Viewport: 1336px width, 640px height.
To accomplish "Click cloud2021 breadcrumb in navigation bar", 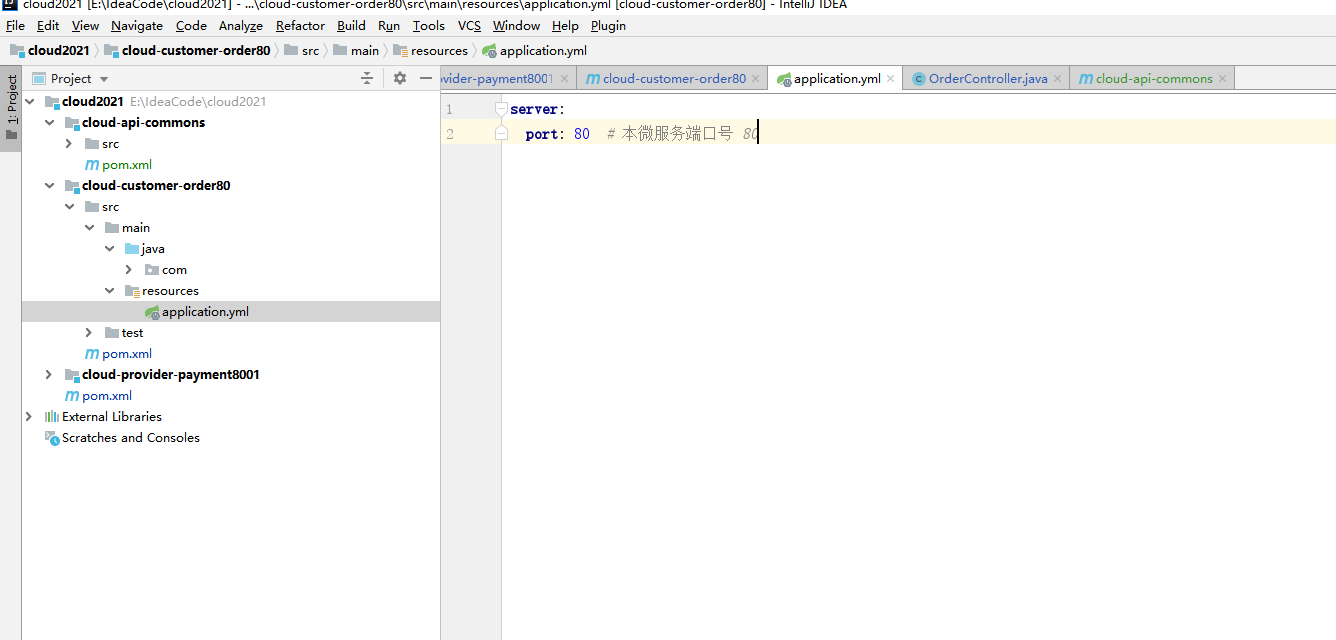I will 50,50.
